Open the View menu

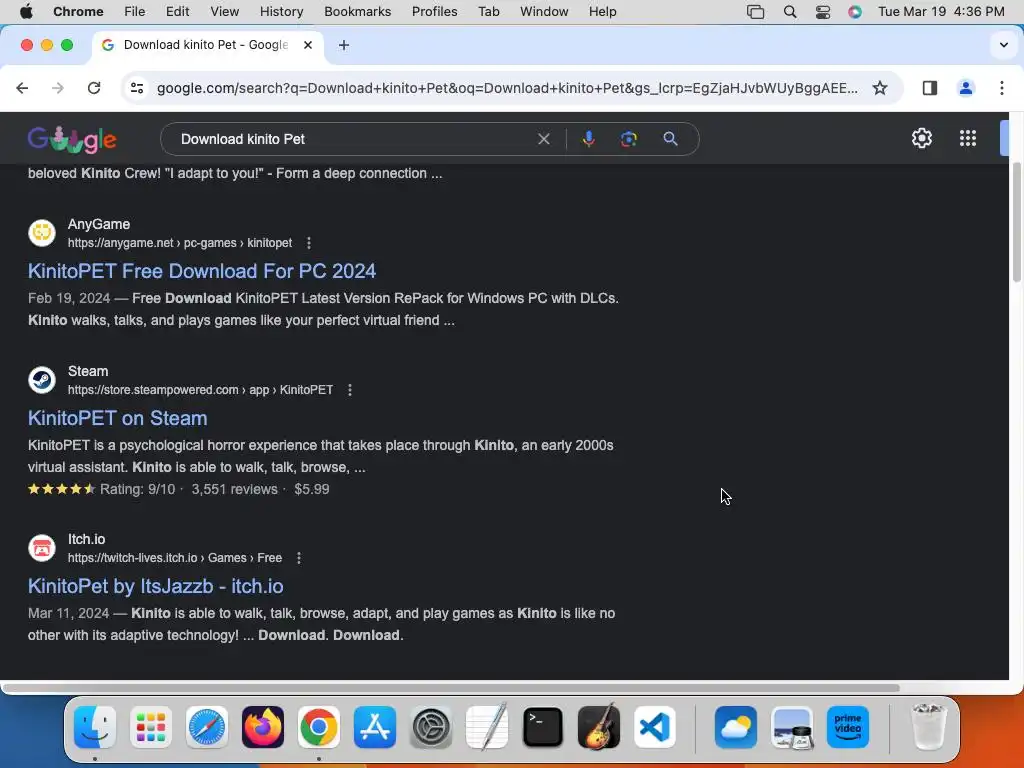click(x=225, y=12)
